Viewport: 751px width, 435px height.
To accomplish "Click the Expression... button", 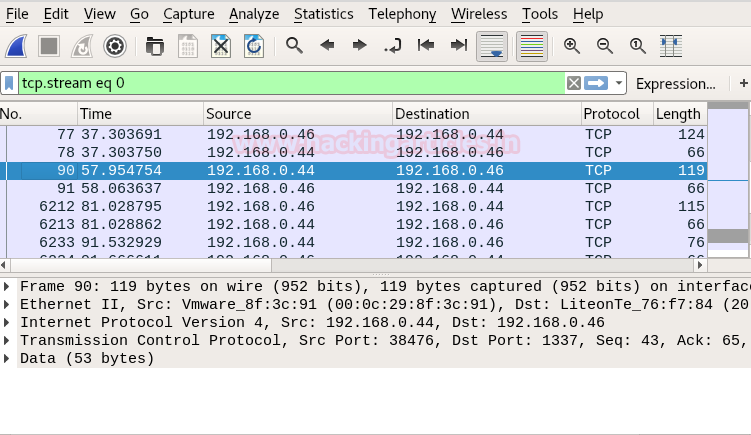I will tap(676, 83).
